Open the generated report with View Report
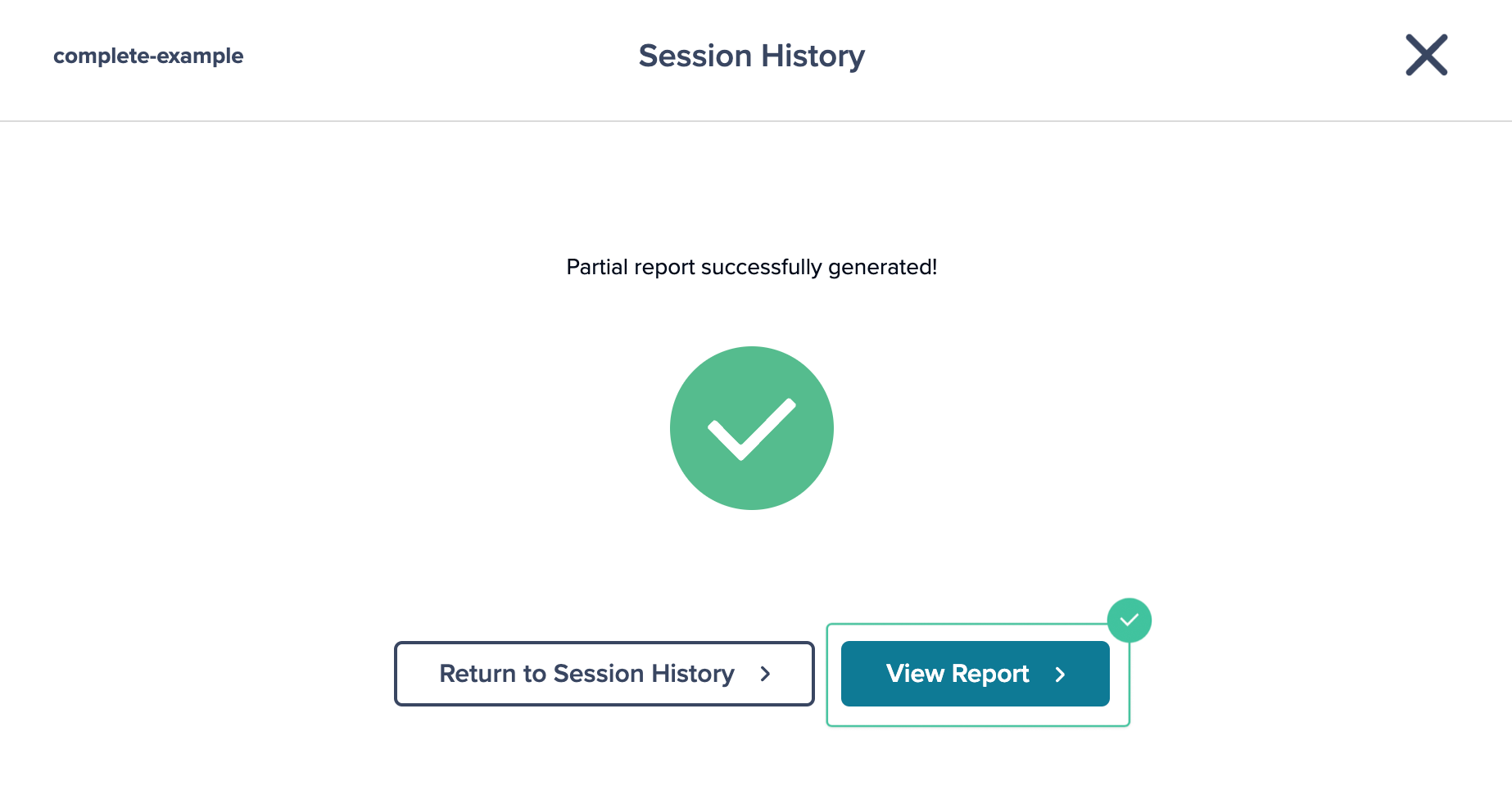Image resolution: width=1512 pixels, height=799 pixels. pos(976,674)
